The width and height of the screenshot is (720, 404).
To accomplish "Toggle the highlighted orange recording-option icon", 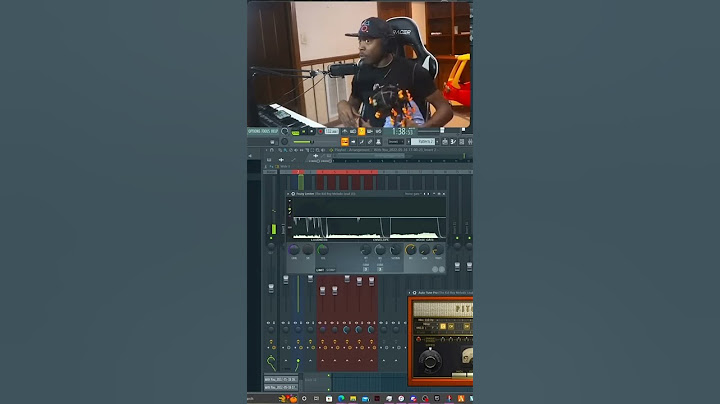I will pos(361,131).
